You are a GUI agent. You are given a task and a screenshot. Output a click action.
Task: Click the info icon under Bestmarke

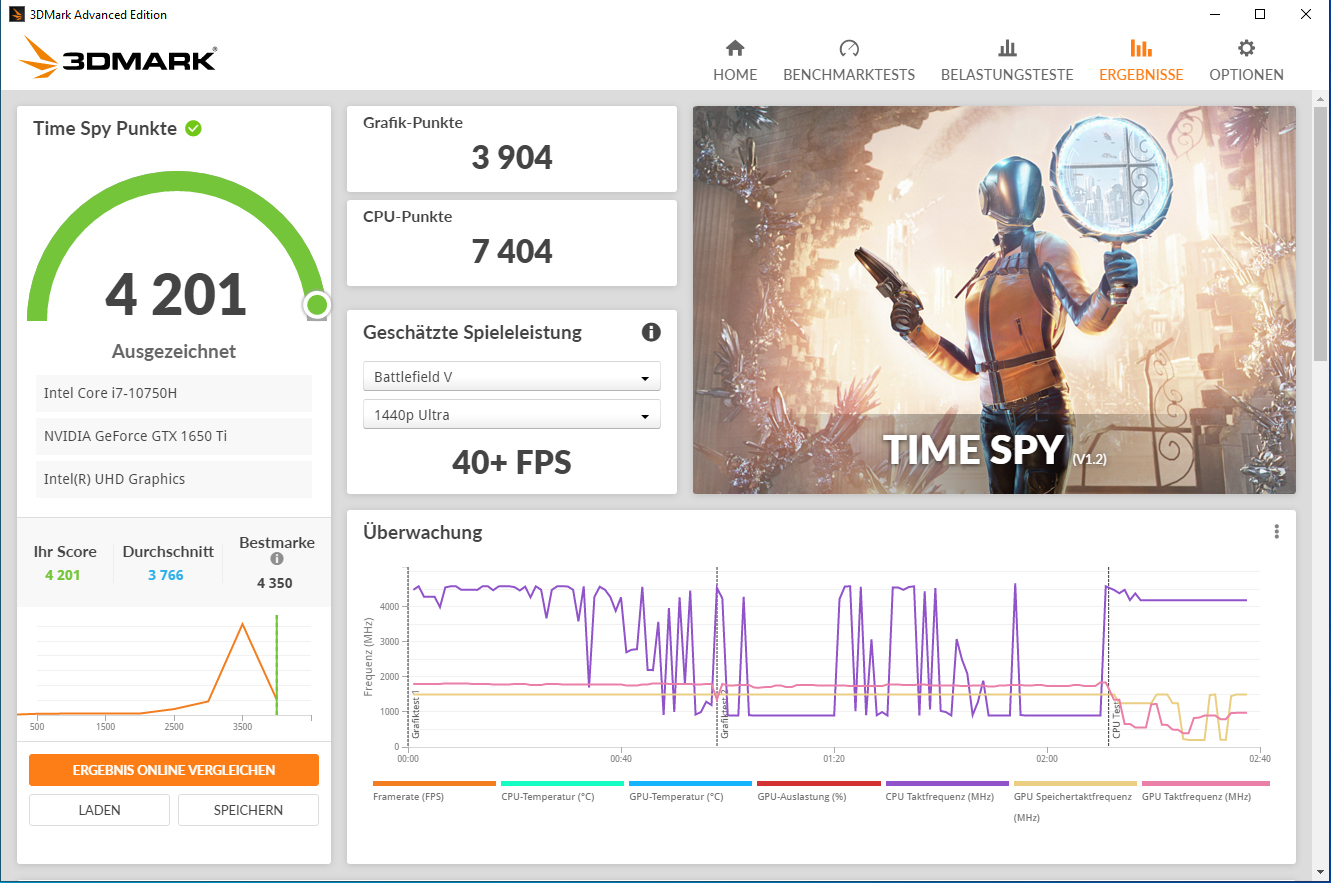277,559
